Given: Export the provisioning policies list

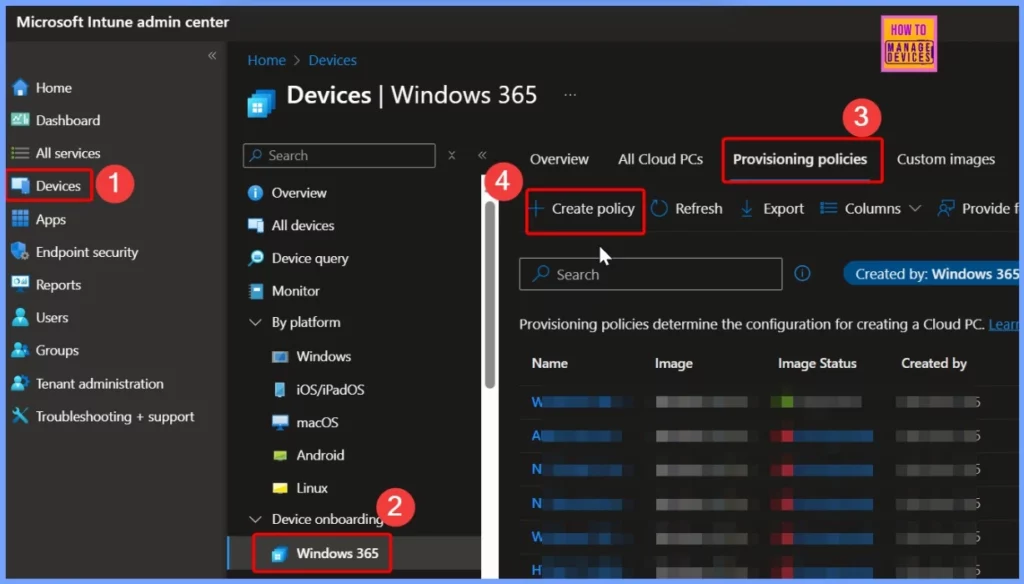Looking at the screenshot, I should [x=772, y=209].
